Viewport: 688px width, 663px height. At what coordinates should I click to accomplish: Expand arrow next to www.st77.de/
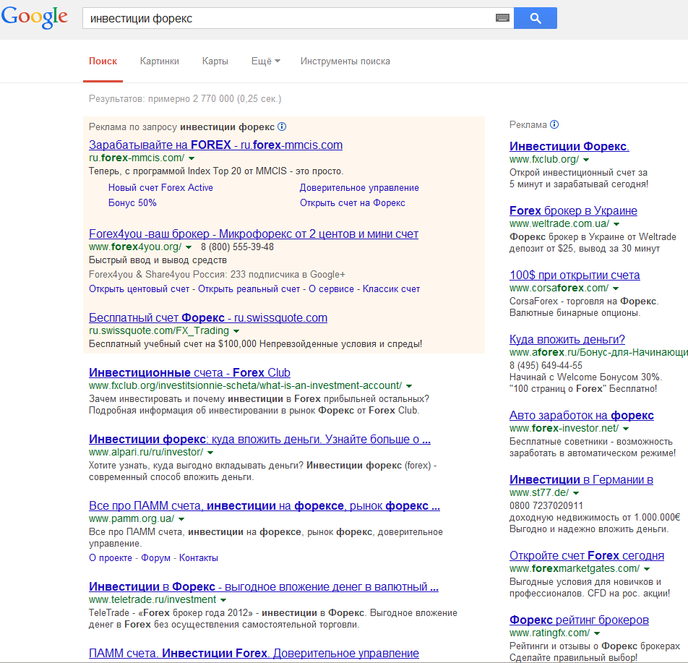[576, 493]
